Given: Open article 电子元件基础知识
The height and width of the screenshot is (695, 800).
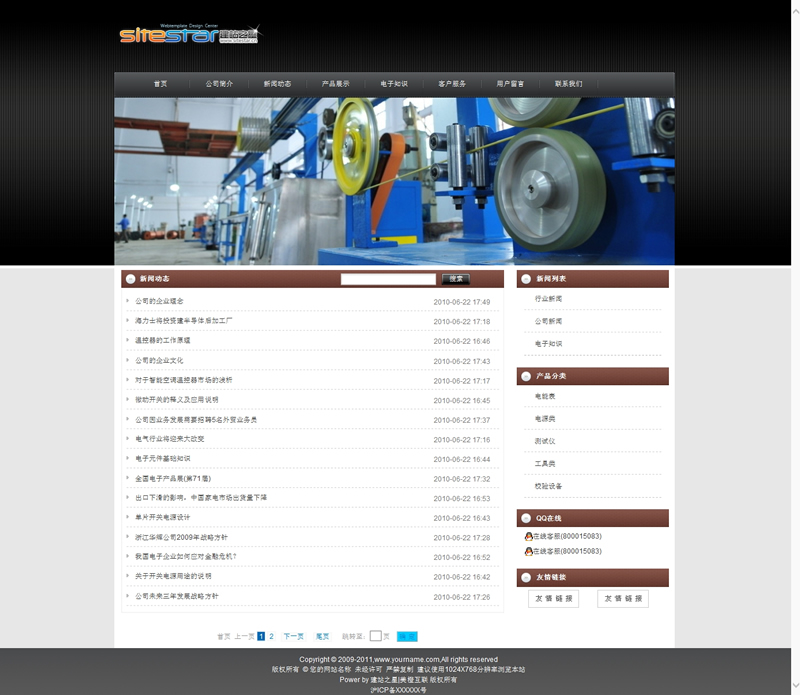Looking at the screenshot, I should pyautogui.click(x=163, y=459).
